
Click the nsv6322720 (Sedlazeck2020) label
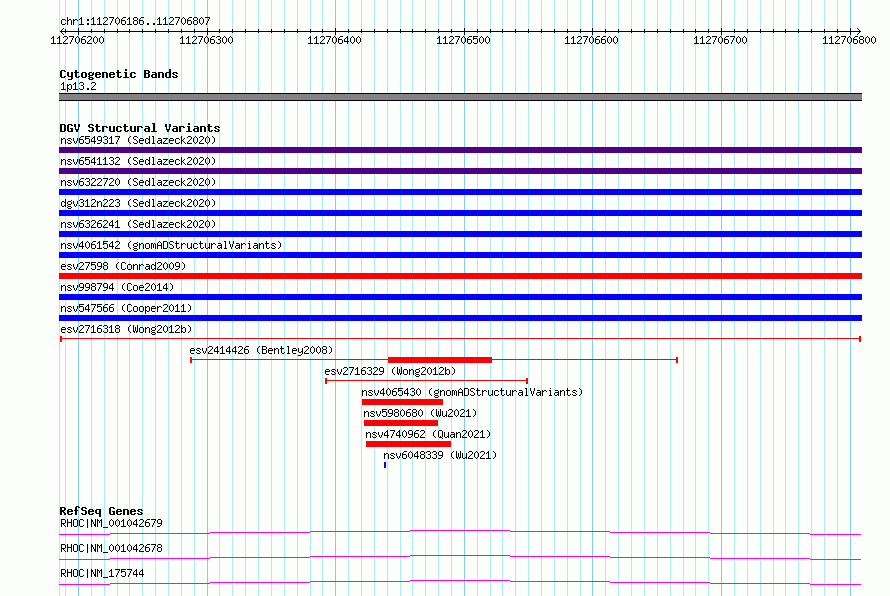click(138, 182)
